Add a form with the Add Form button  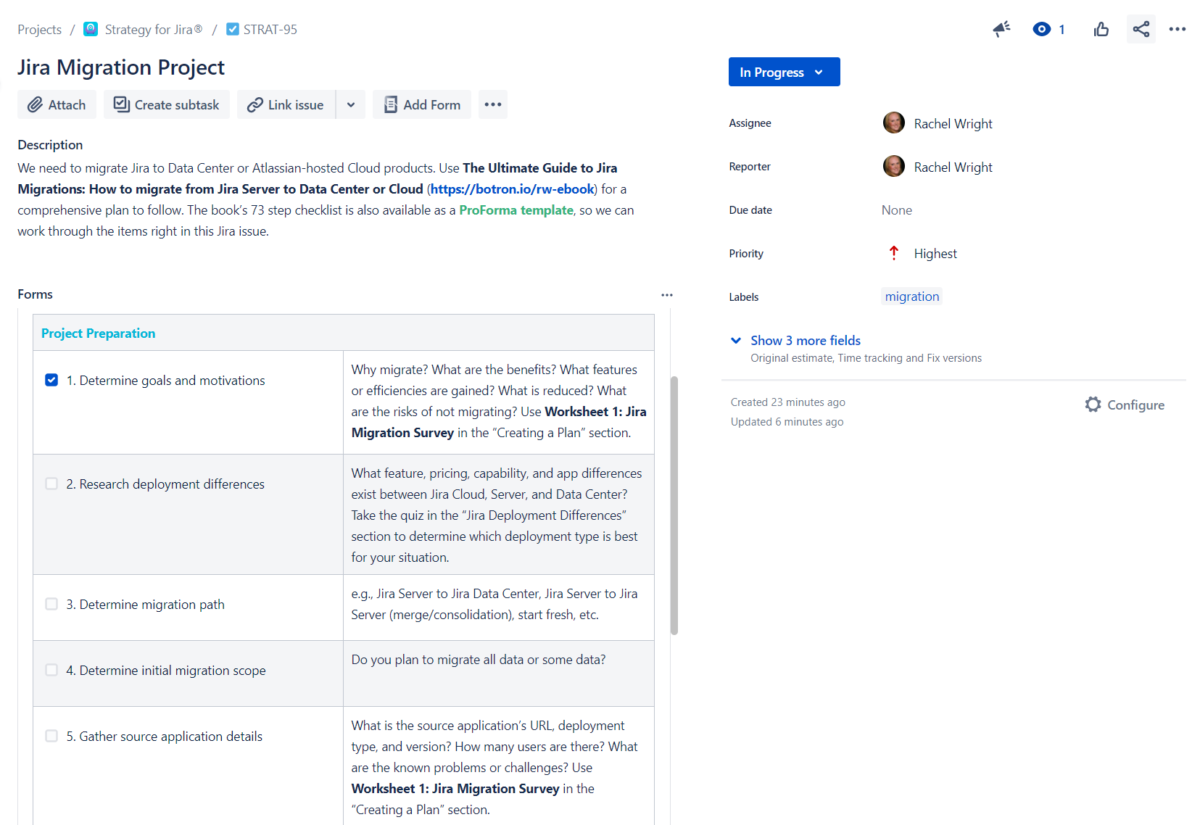(x=421, y=104)
